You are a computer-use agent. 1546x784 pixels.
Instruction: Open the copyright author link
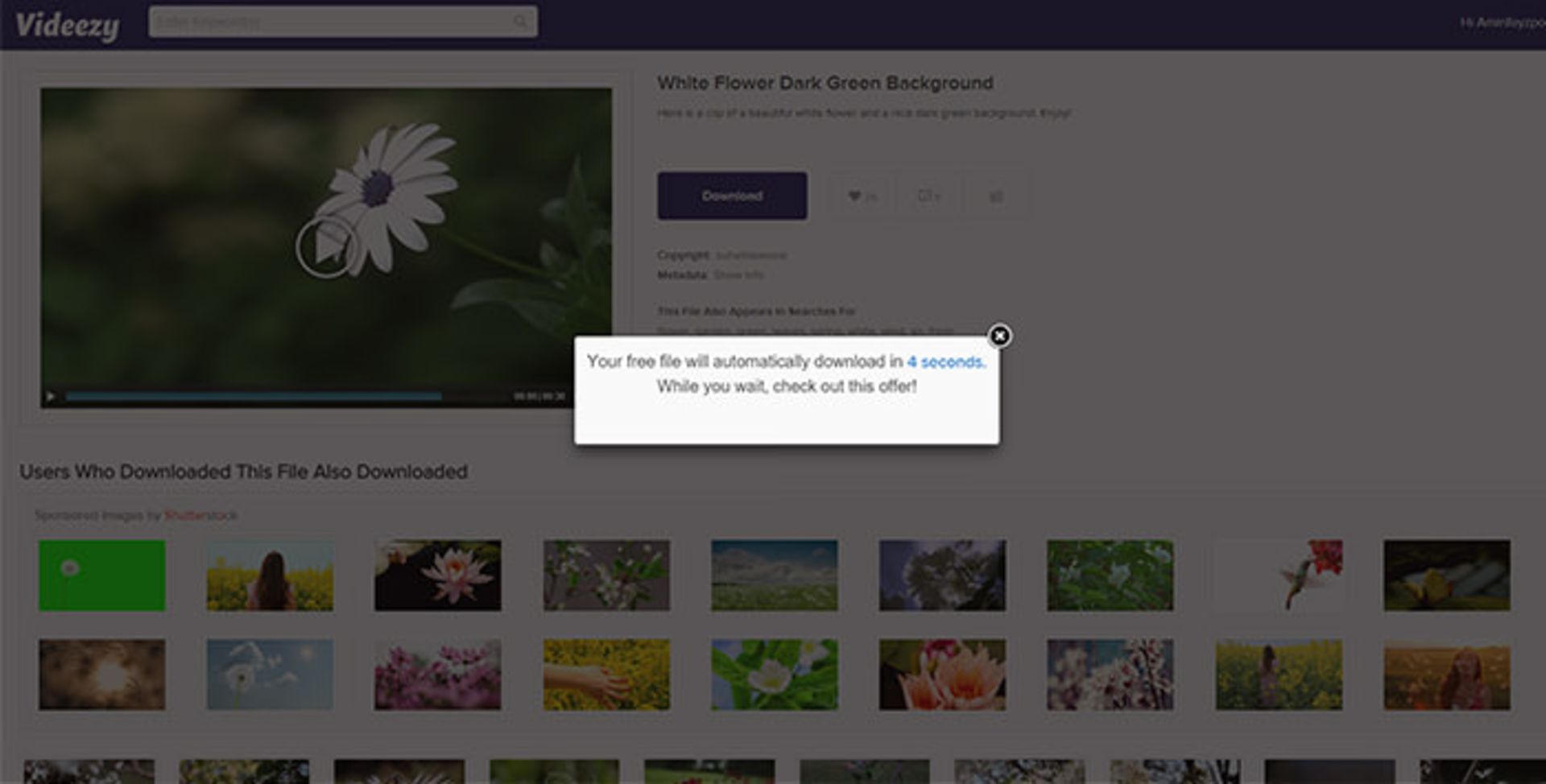click(x=750, y=255)
